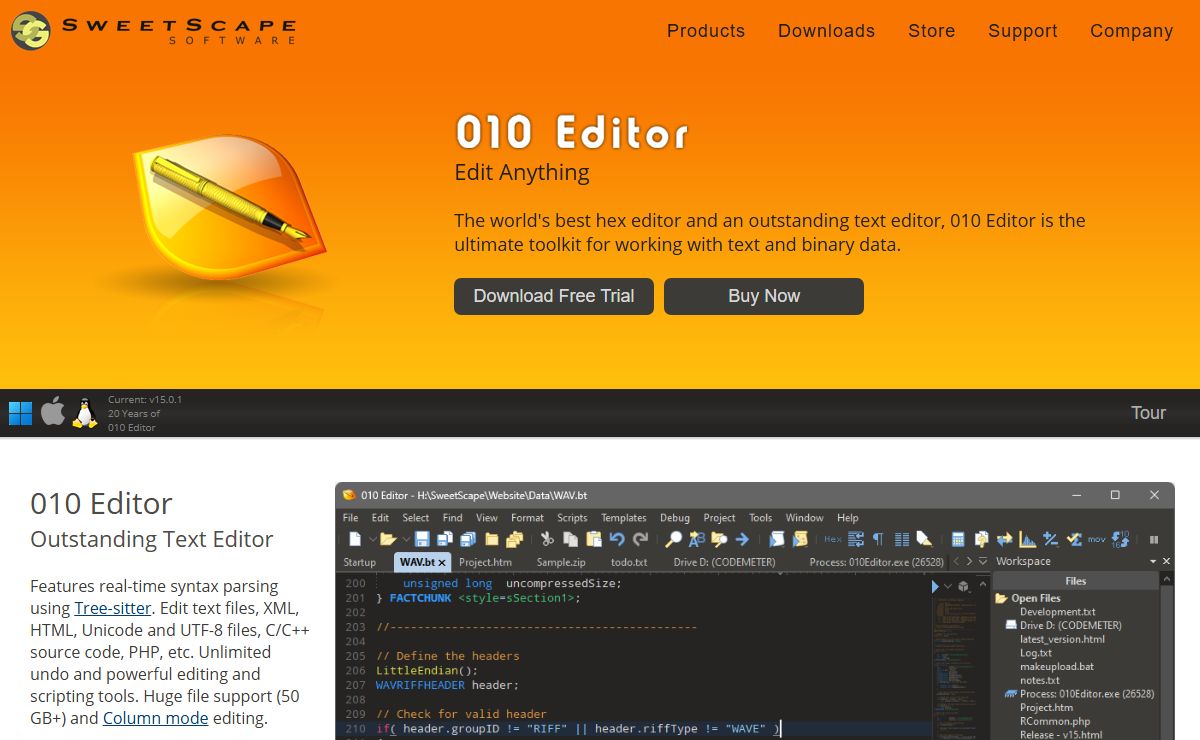This screenshot has width=1200, height=740.
Task: Click the Cut scissors toolbar icon
Action: click(x=547, y=539)
